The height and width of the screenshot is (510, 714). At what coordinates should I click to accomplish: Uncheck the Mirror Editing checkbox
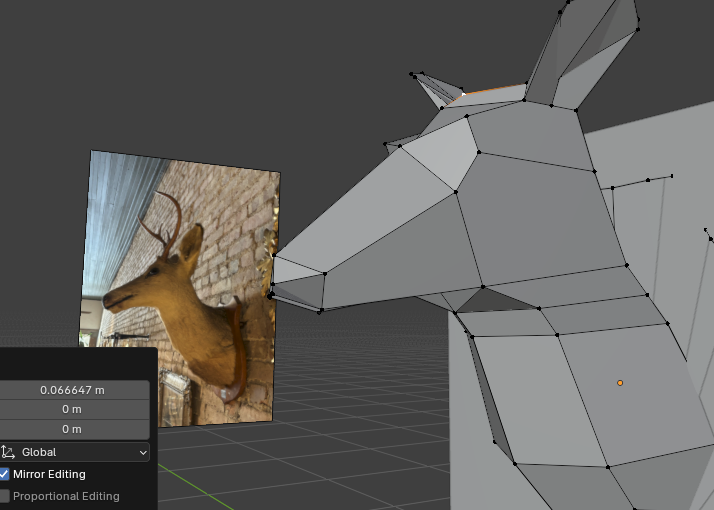point(4,474)
